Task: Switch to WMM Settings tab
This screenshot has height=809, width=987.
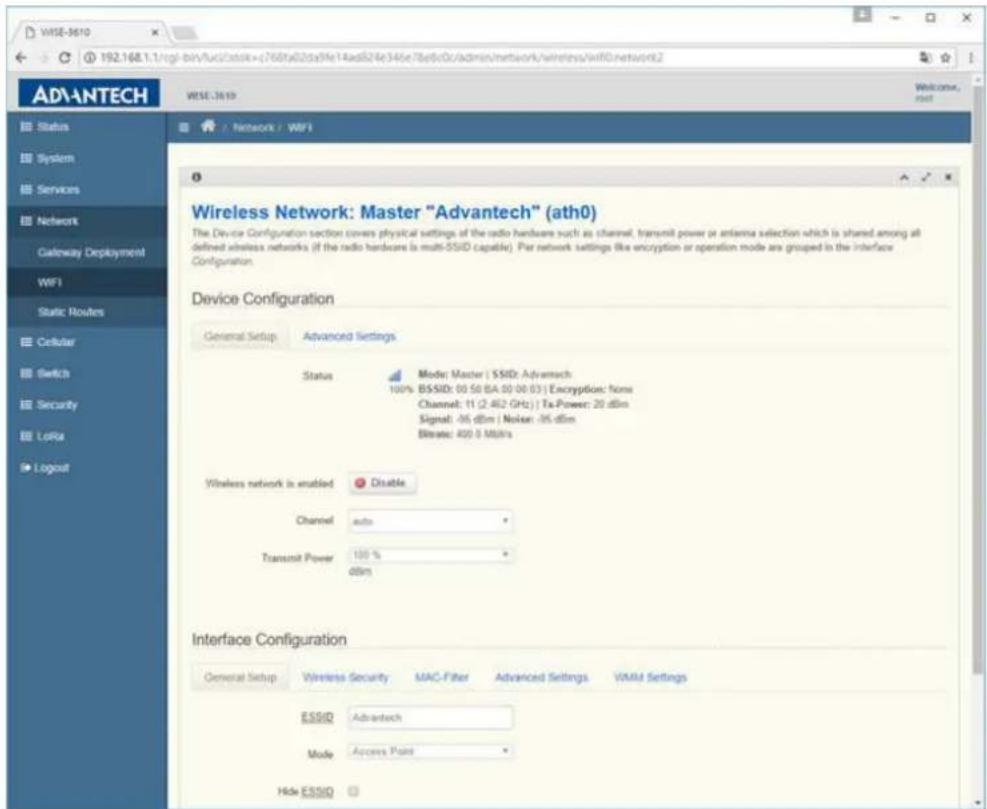Action: (x=650, y=677)
